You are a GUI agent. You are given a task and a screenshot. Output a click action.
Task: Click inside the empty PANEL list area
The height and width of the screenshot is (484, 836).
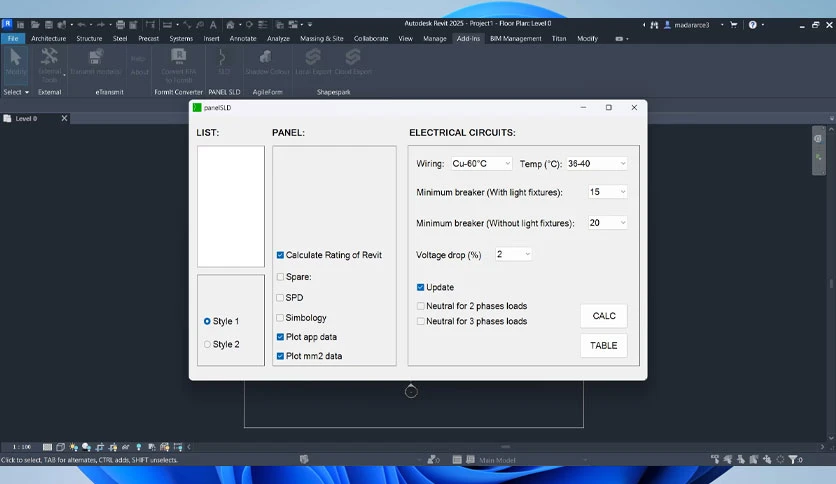click(334, 195)
